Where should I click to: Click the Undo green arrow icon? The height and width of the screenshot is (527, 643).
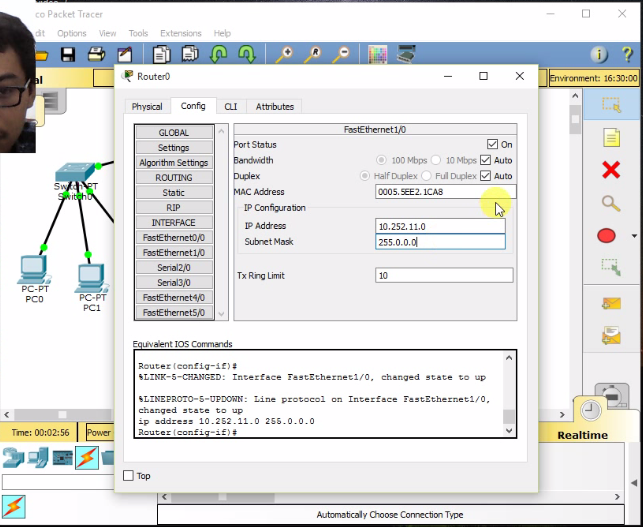coord(218,54)
